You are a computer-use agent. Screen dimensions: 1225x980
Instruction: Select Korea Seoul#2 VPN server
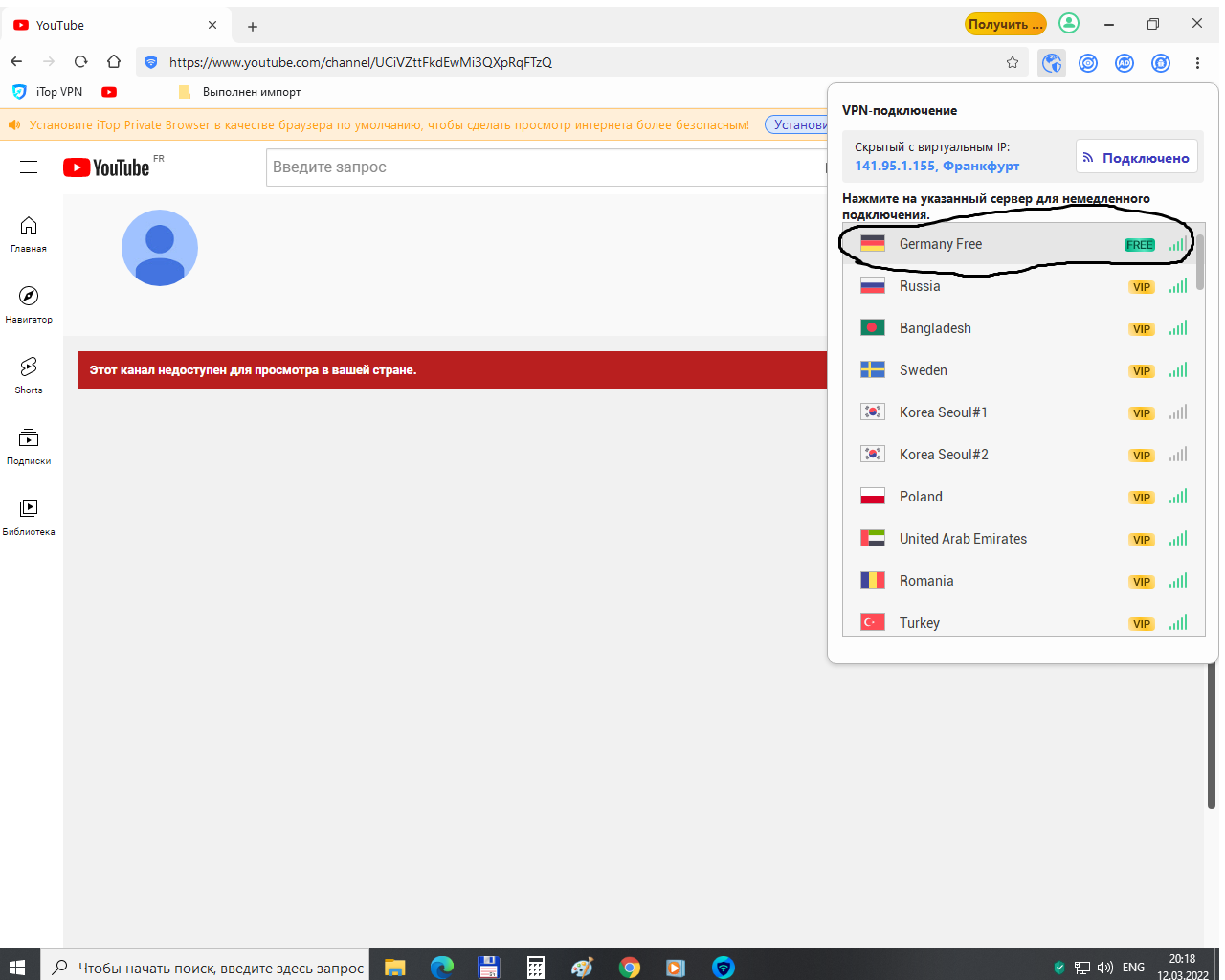(1019, 455)
